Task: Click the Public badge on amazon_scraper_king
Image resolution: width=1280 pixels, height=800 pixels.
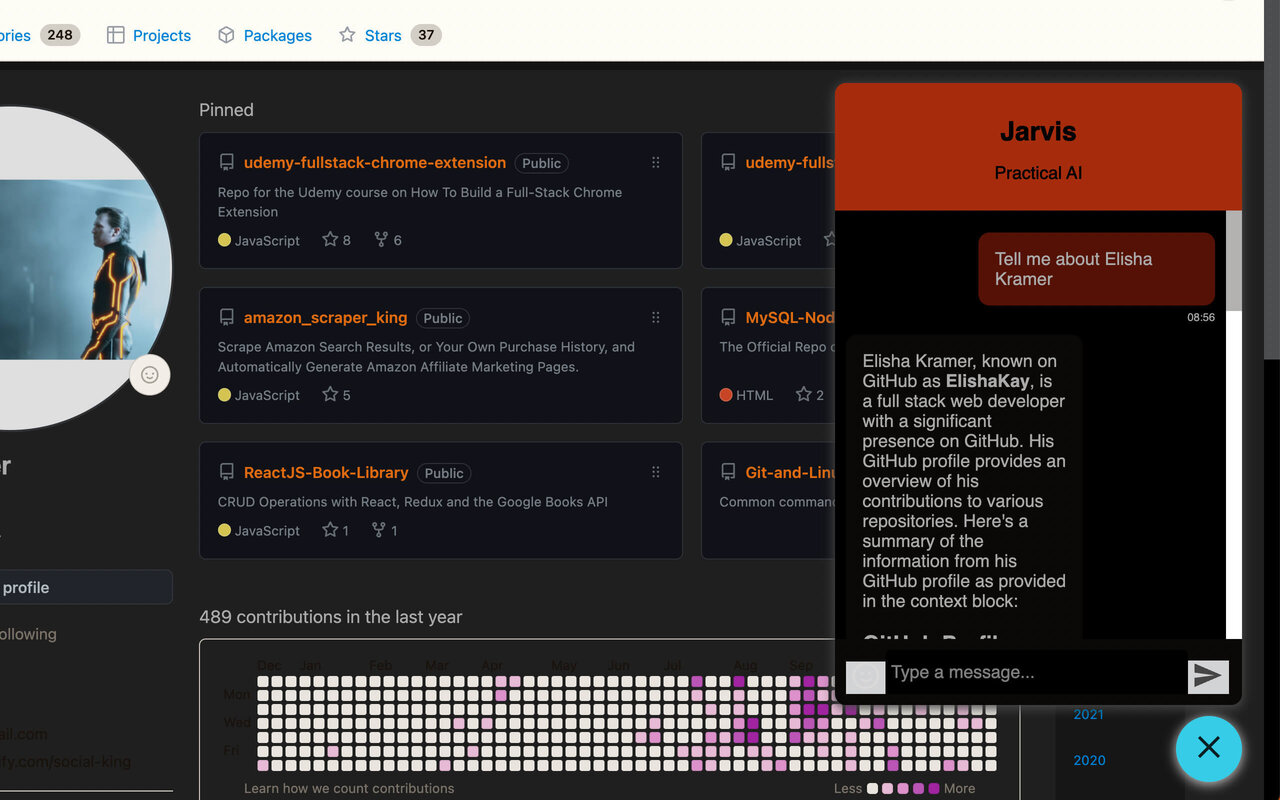Action: coord(443,318)
